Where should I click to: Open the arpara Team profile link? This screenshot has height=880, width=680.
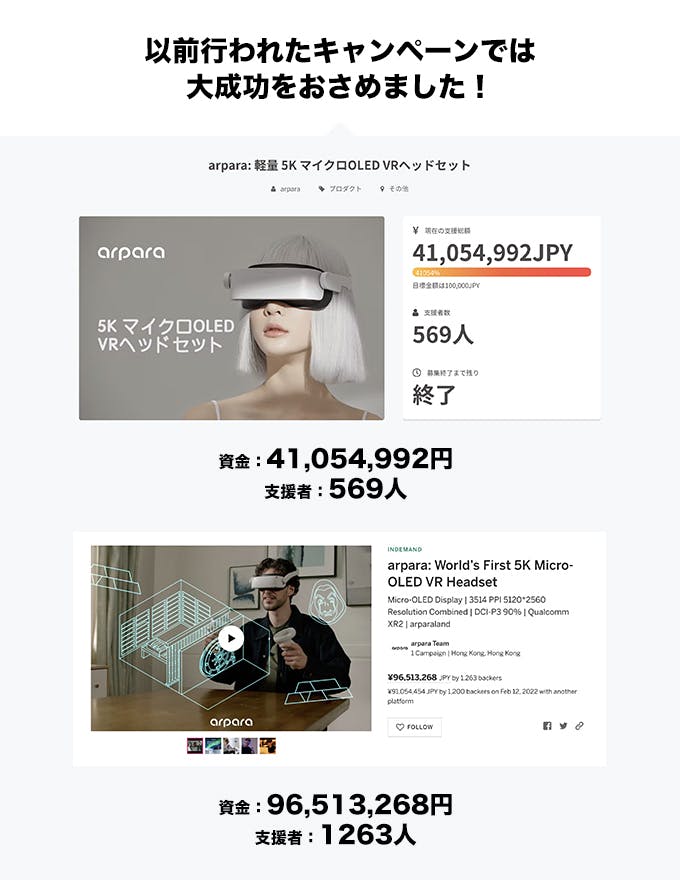[430, 643]
